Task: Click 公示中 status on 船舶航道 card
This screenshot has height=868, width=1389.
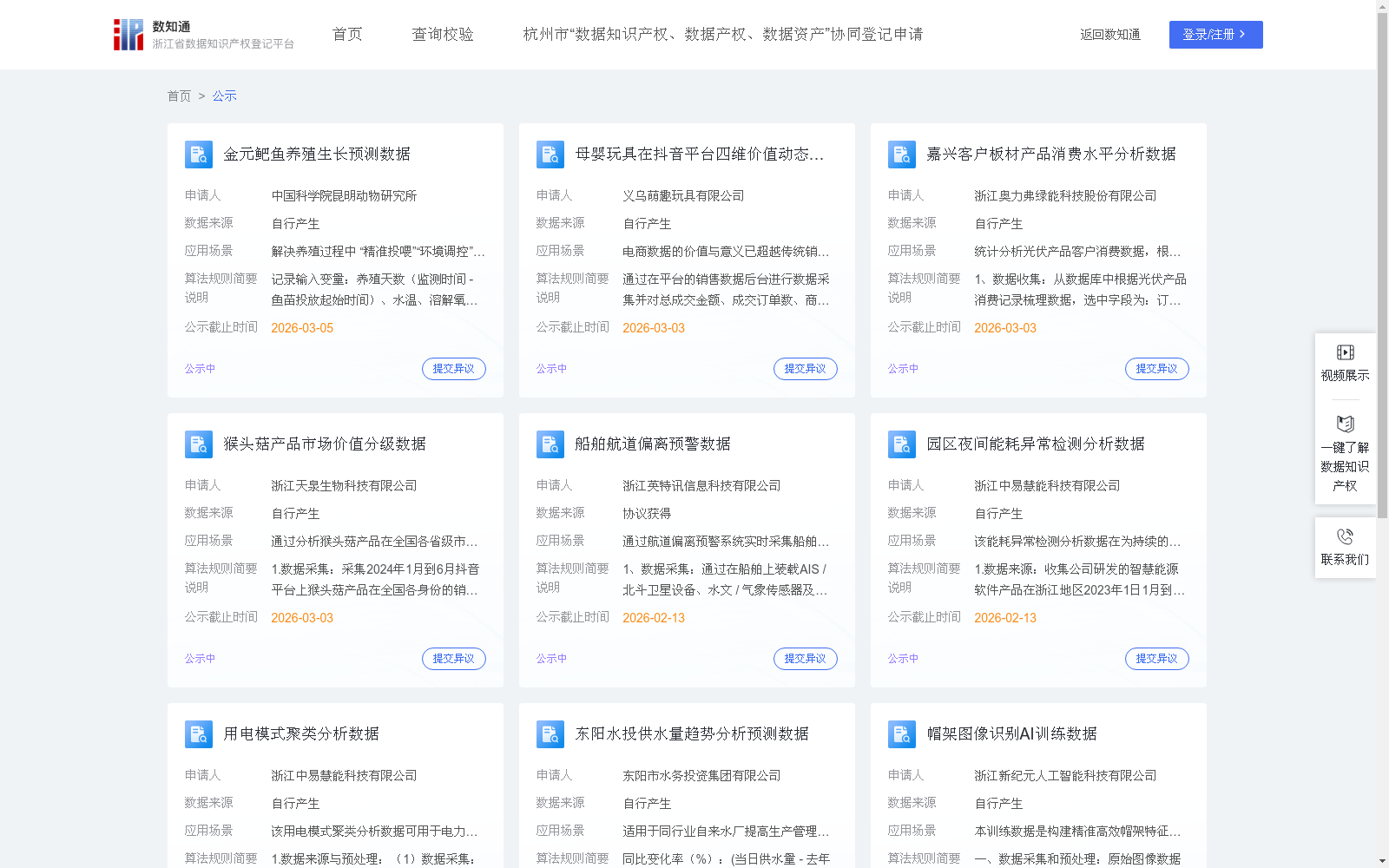Action: (x=551, y=659)
